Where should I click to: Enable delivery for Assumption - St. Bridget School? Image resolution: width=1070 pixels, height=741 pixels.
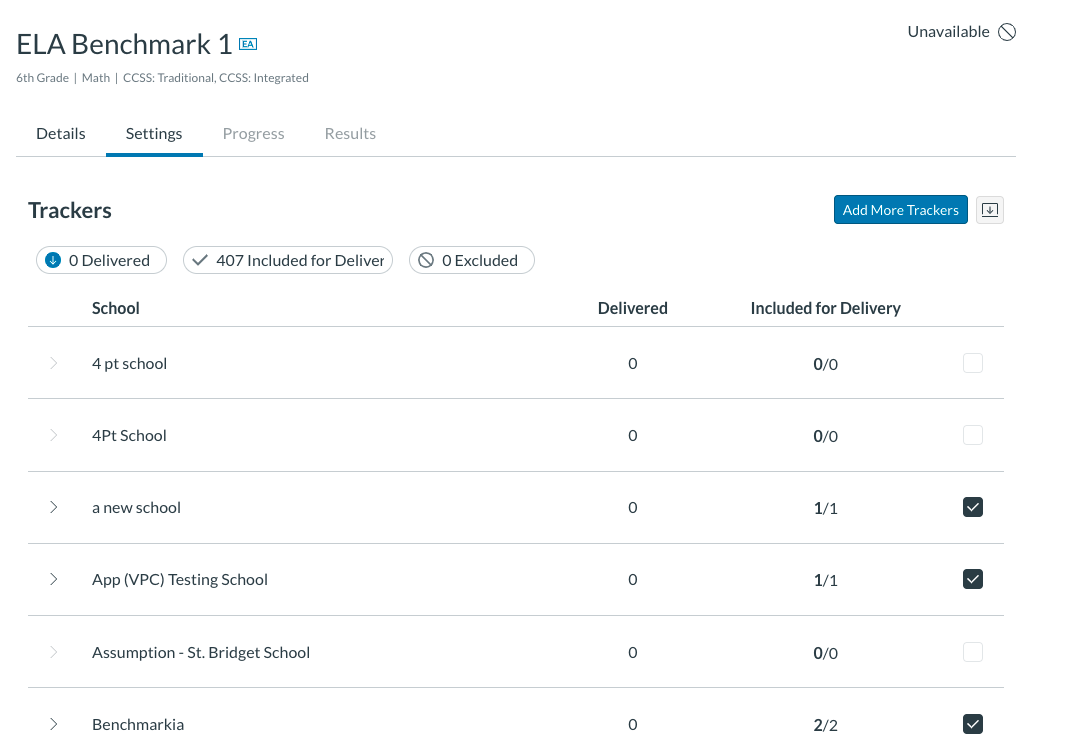point(972,652)
